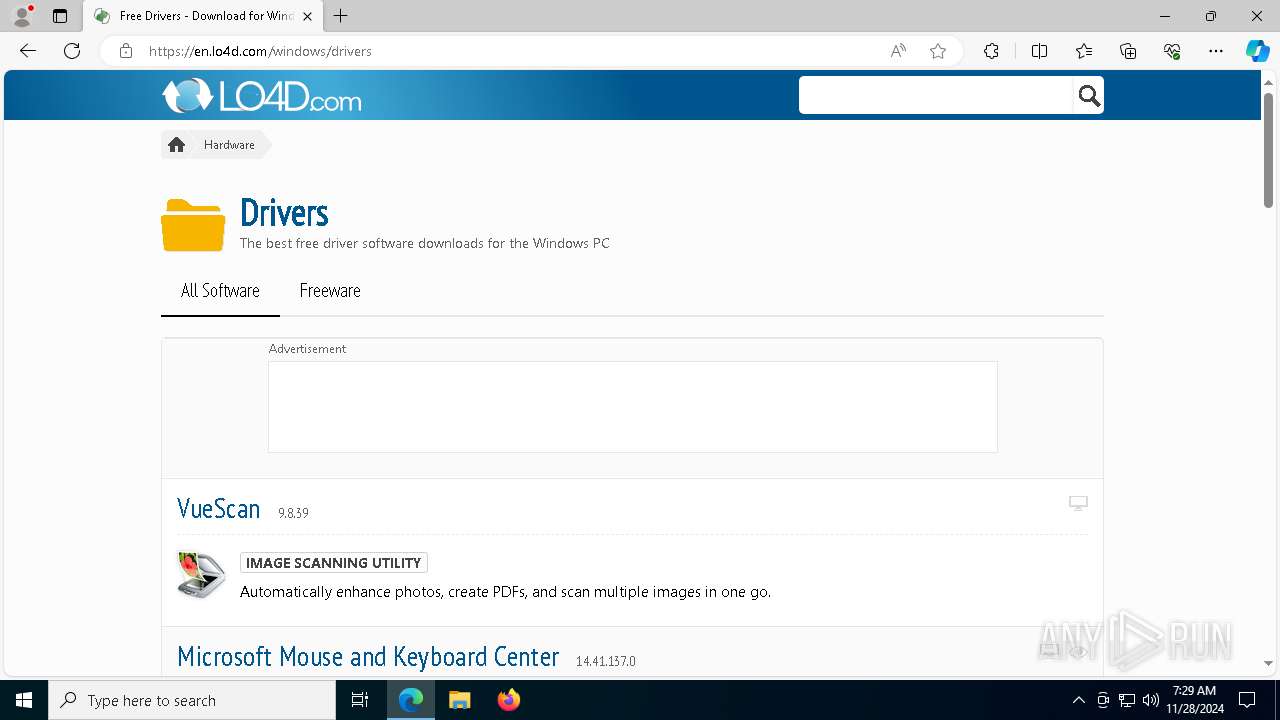
Task: View site information lock icon
Action: pyautogui.click(x=125, y=51)
